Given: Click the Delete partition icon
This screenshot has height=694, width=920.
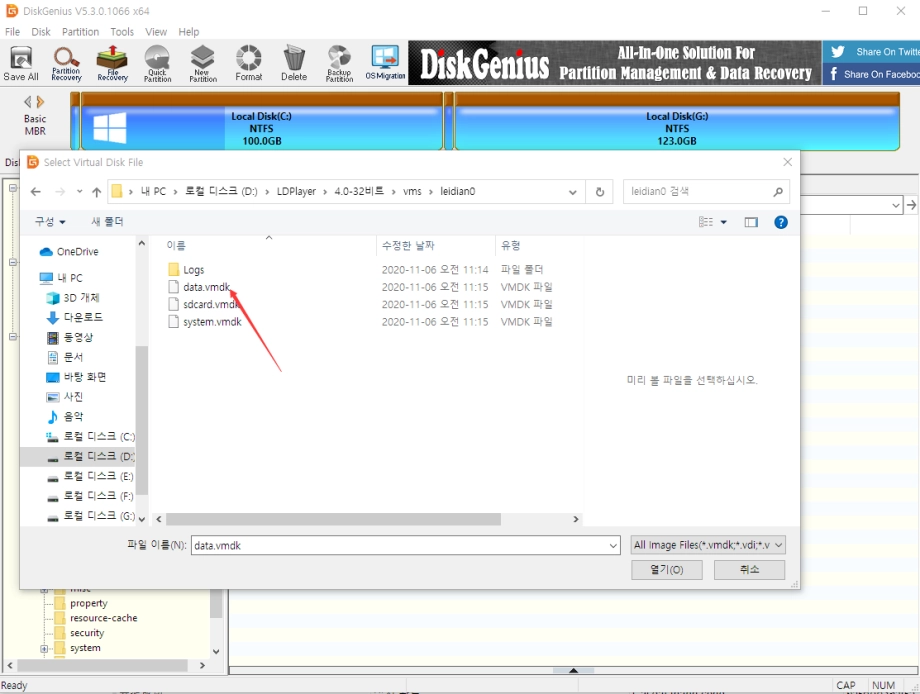Looking at the screenshot, I should [294, 63].
